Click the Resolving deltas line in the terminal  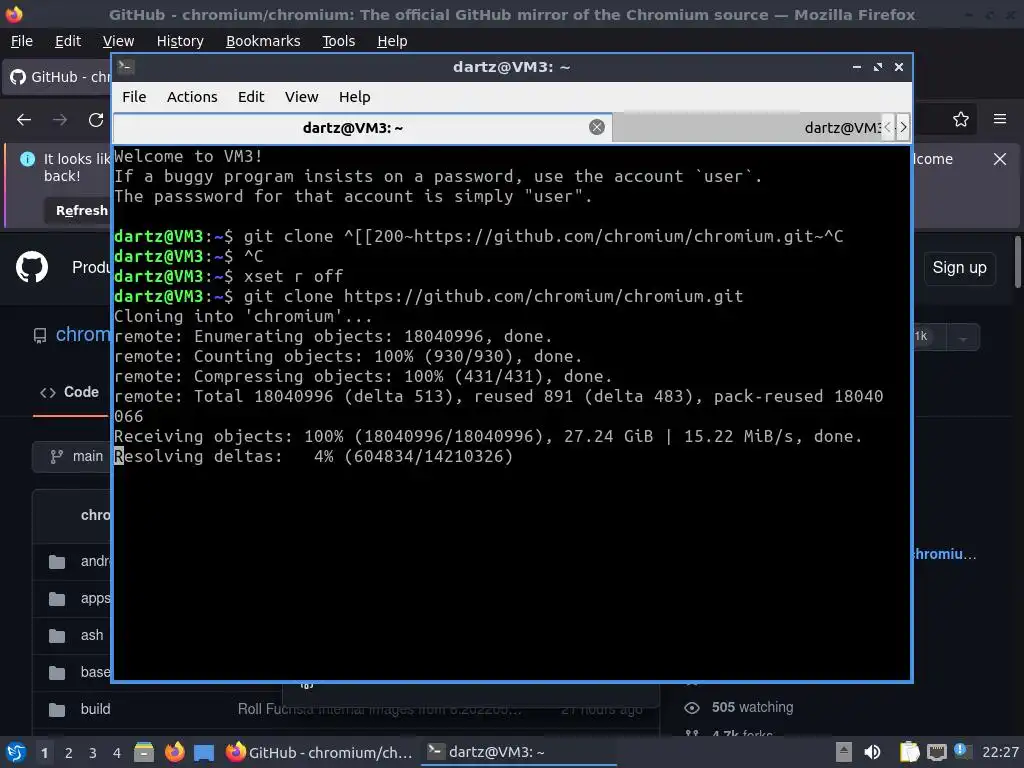coord(313,456)
